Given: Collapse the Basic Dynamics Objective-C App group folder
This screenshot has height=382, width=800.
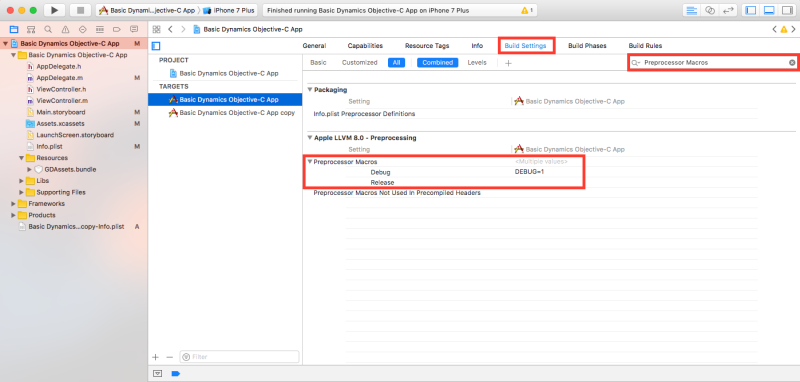Looking at the screenshot, I should pos(13,55).
